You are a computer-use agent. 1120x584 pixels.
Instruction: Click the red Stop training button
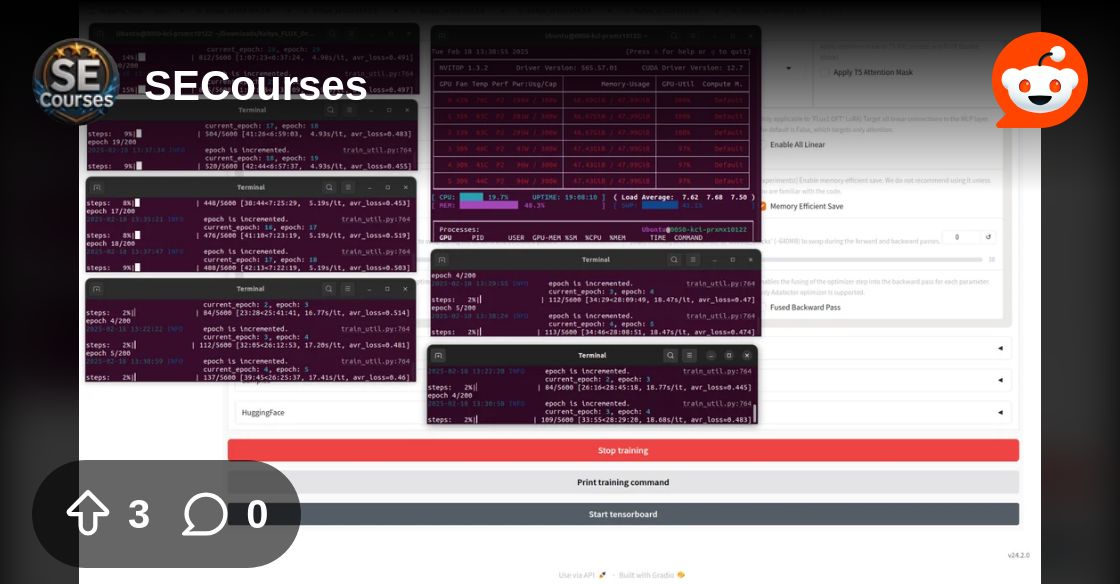point(623,451)
